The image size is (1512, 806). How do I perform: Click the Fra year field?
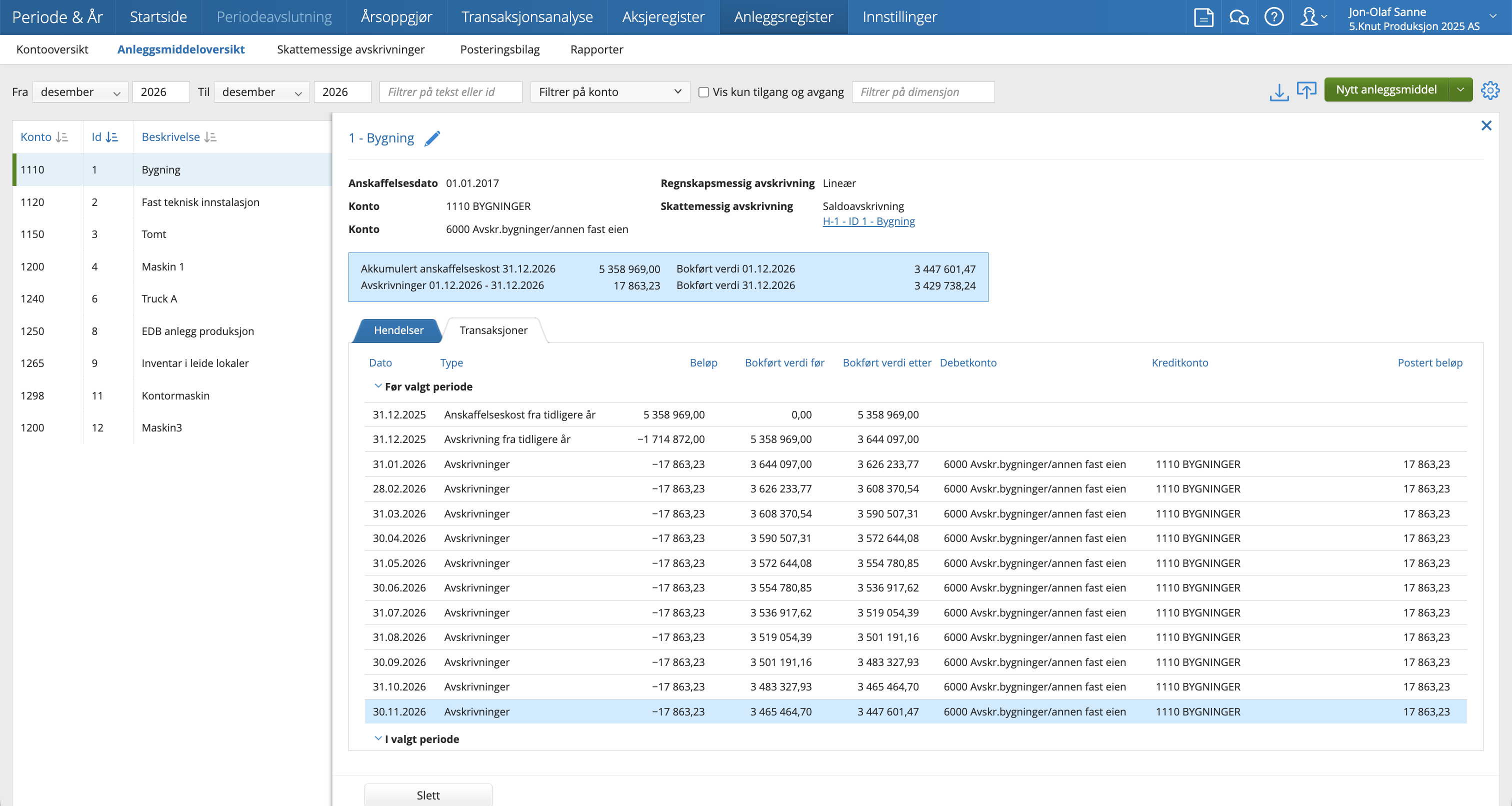(x=161, y=92)
